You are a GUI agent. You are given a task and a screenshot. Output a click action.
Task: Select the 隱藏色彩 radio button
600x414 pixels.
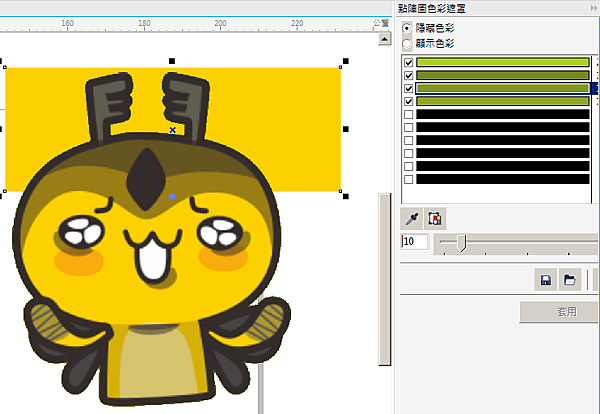[x=406, y=28]
